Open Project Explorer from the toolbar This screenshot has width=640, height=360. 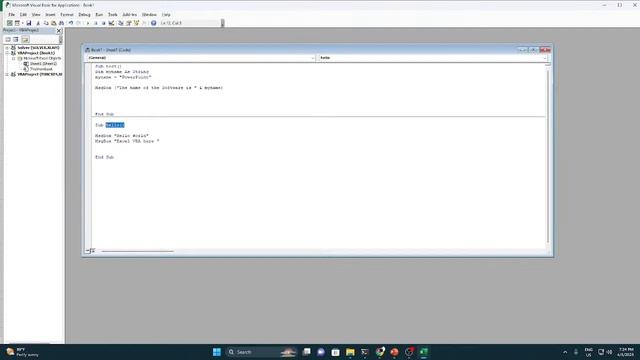click(x=121, y=23)
